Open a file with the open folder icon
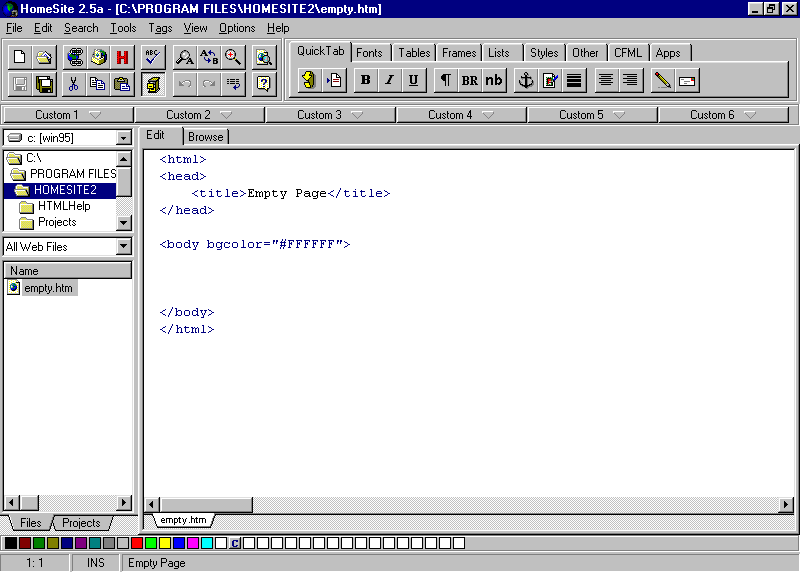Screen dimensions: 800x572 tap(44, 57)
